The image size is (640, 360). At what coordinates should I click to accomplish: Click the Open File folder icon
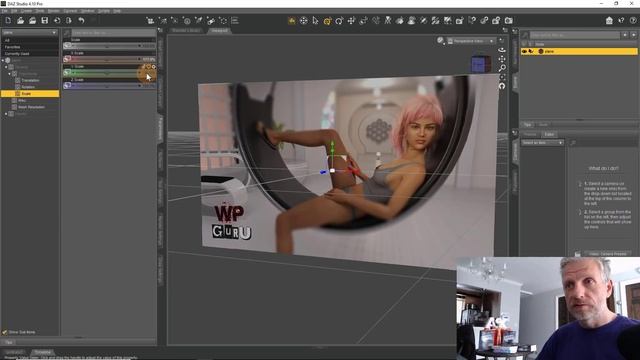point(20,20)
